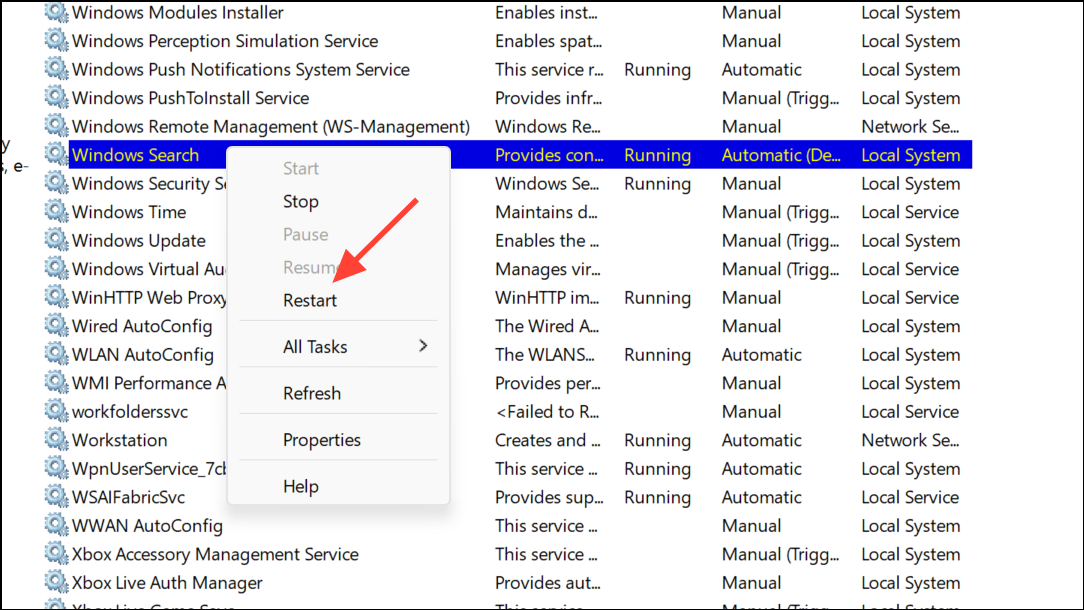The image size is (1084, 610).
Task: Click gear icon of Workstation service
Action: click(57, 439)
